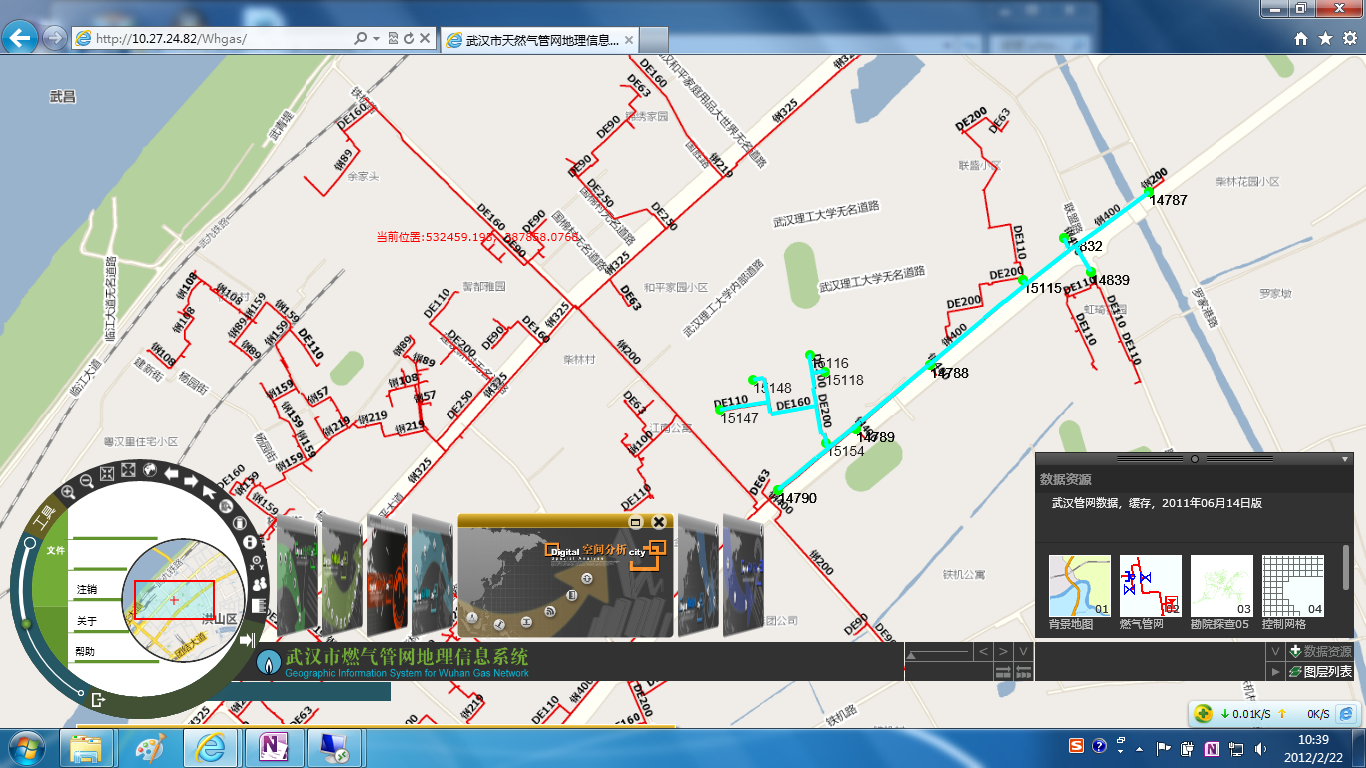
Task: Go to previous map view with left arrow
Action: 171,472
